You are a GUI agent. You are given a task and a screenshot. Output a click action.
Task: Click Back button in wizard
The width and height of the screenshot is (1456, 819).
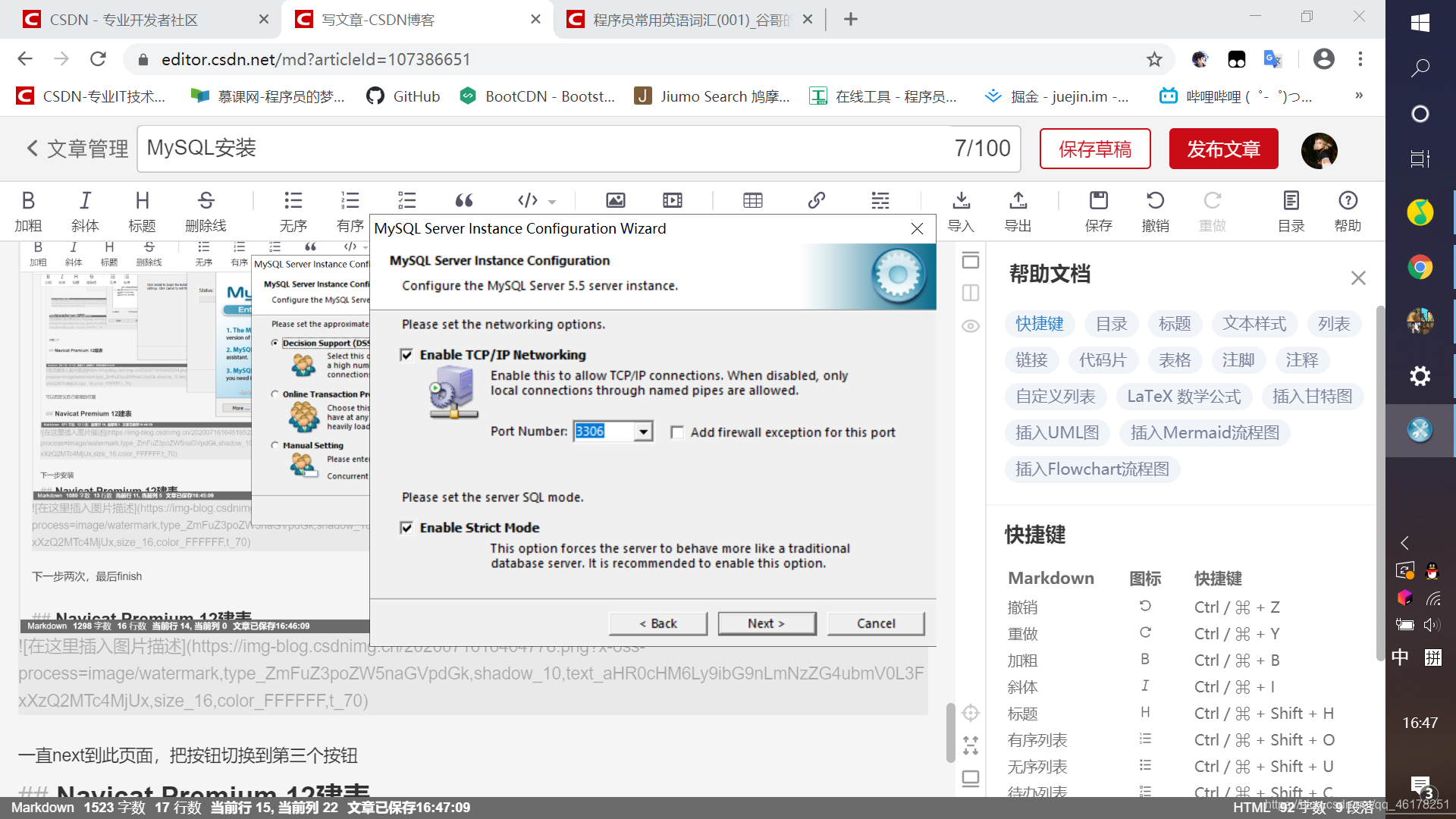[657, 623]
